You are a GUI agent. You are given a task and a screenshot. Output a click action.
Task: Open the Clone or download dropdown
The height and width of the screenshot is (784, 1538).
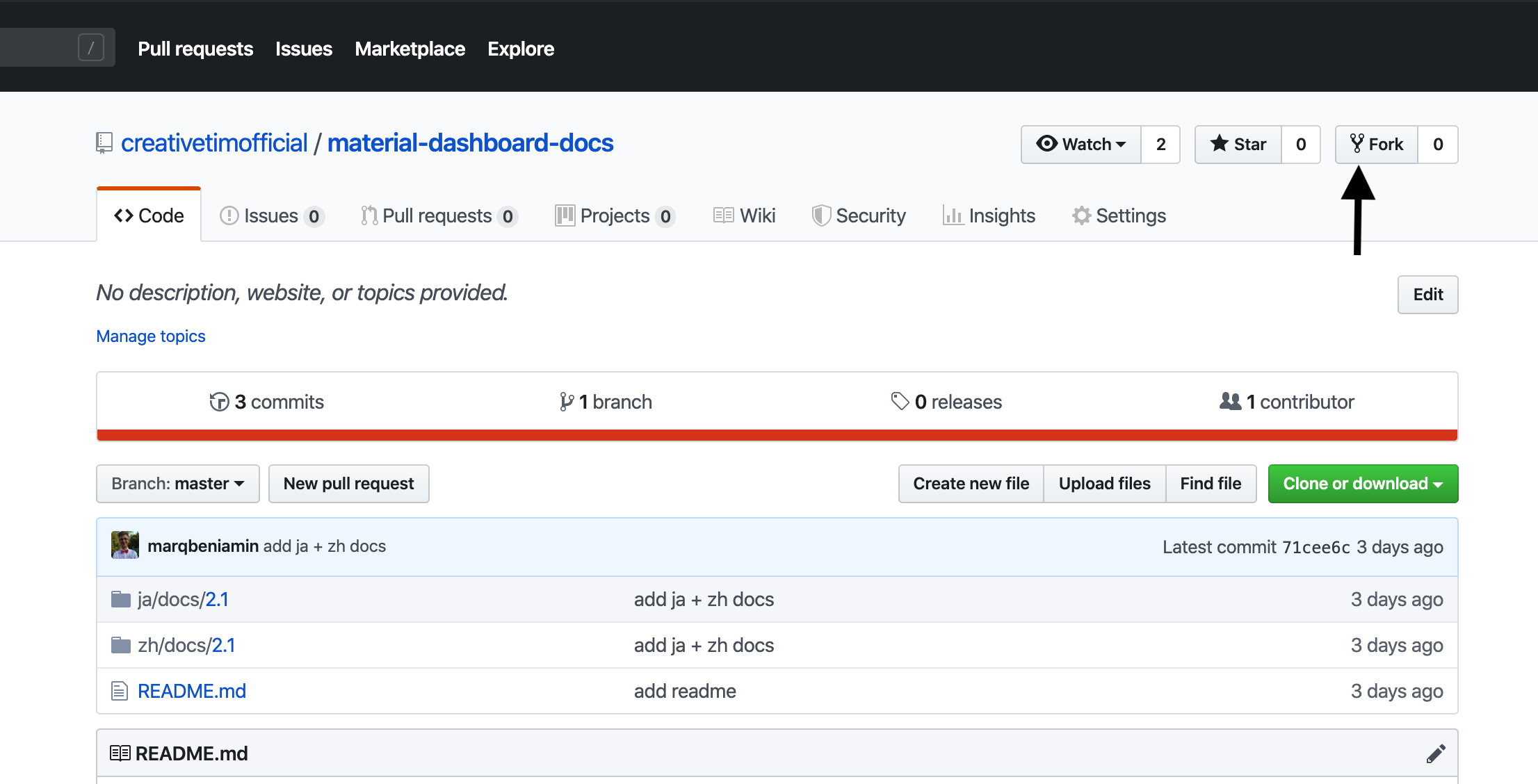point(1362,484)
